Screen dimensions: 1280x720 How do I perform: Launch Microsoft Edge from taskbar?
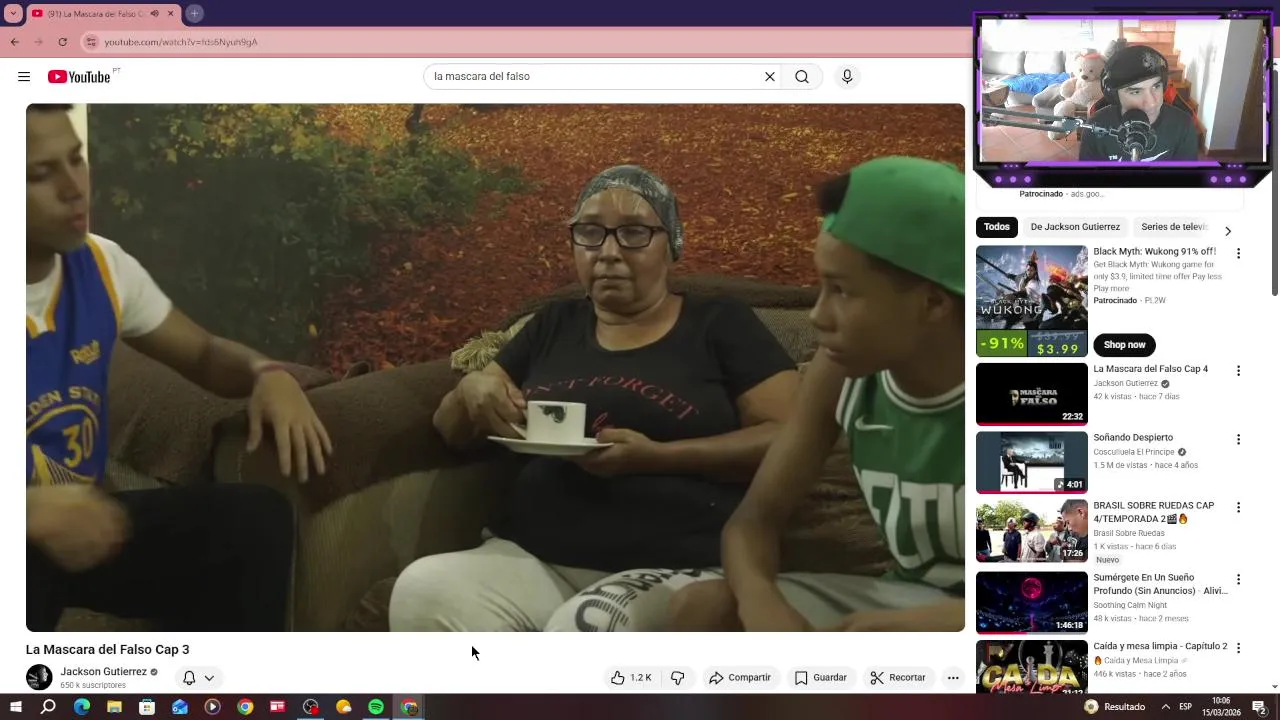(x=82, y=707)
